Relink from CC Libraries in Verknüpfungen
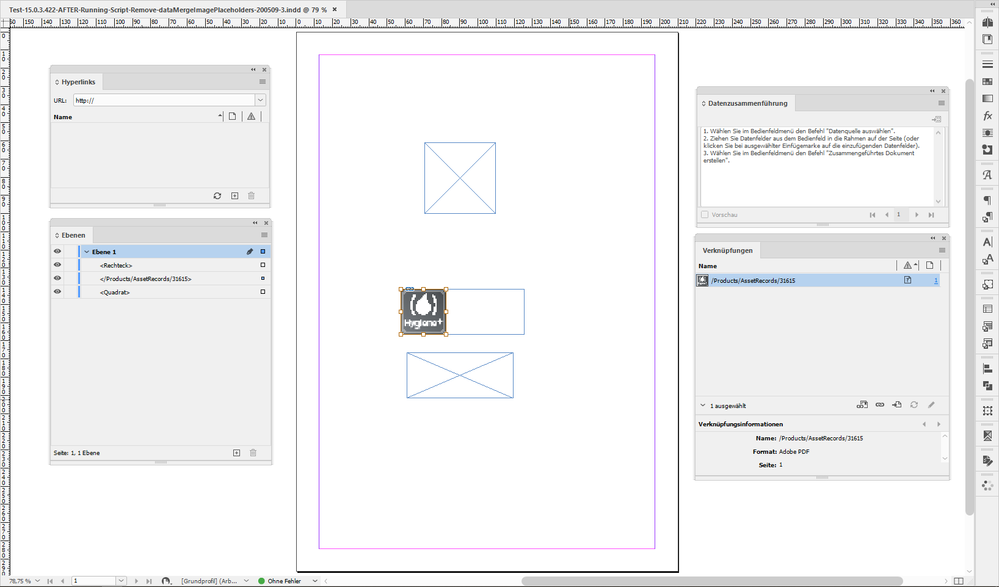 point(862,405)
